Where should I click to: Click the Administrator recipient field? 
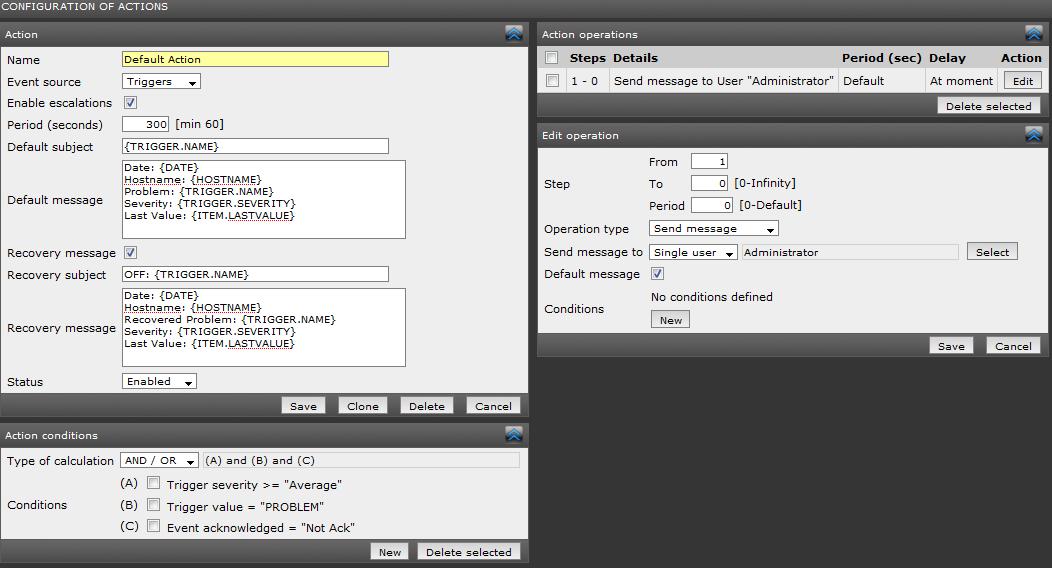(850, 252)
